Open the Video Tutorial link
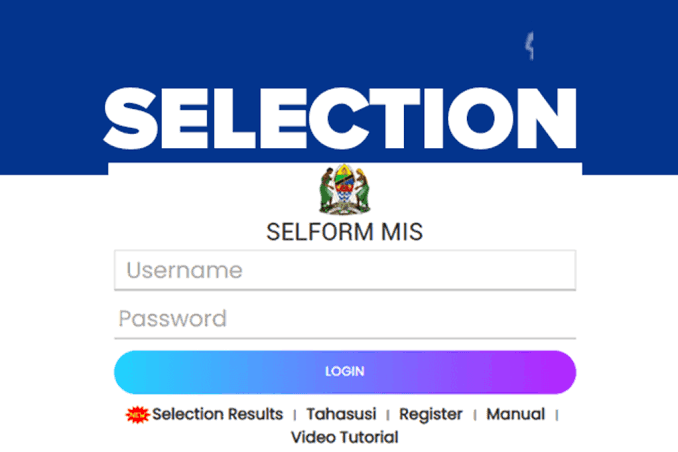Image resolution: width=678 pixels, height=452 pixels. 344,437
